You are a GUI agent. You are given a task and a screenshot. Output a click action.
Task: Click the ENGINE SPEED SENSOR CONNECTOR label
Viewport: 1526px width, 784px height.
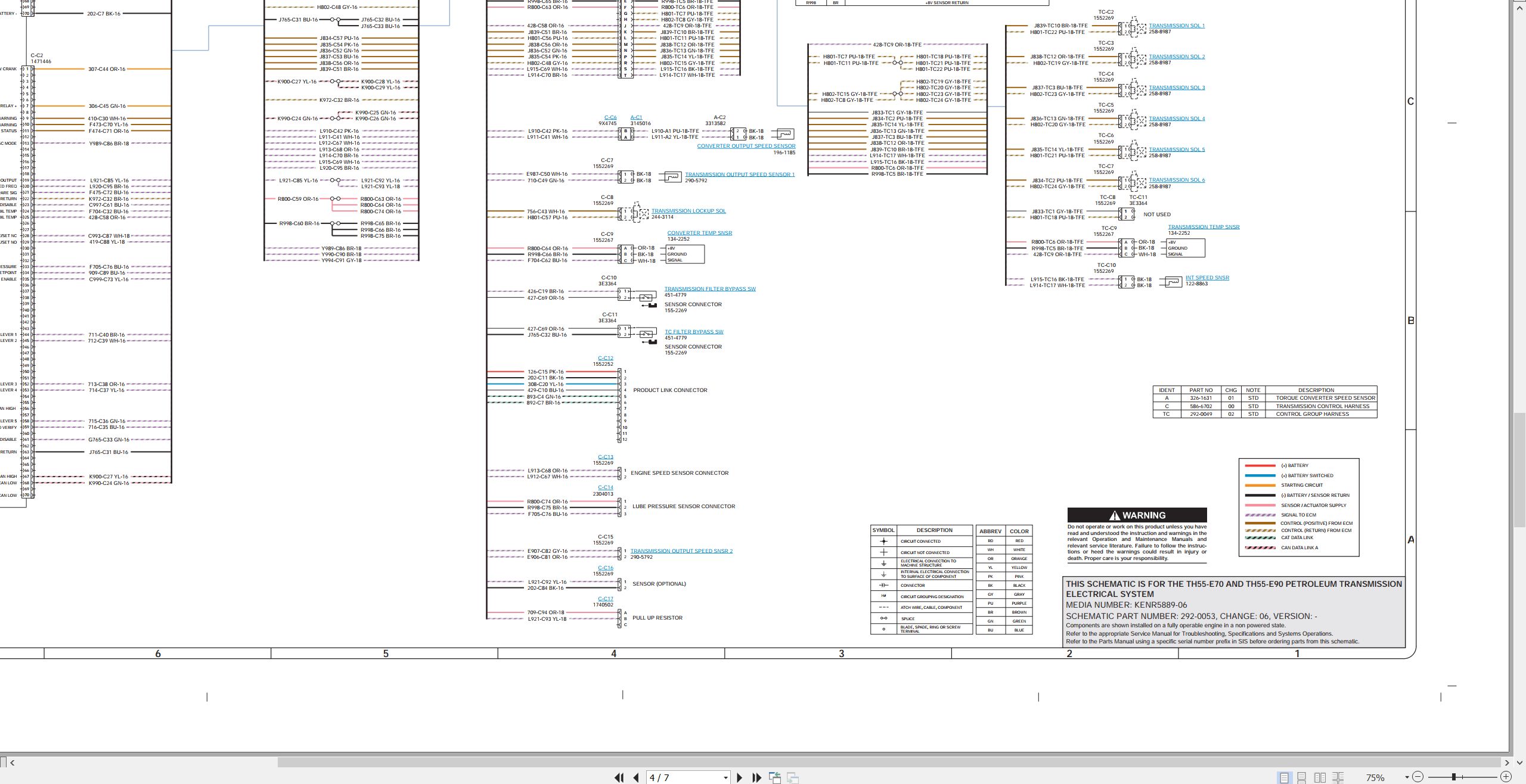(680, 473)
